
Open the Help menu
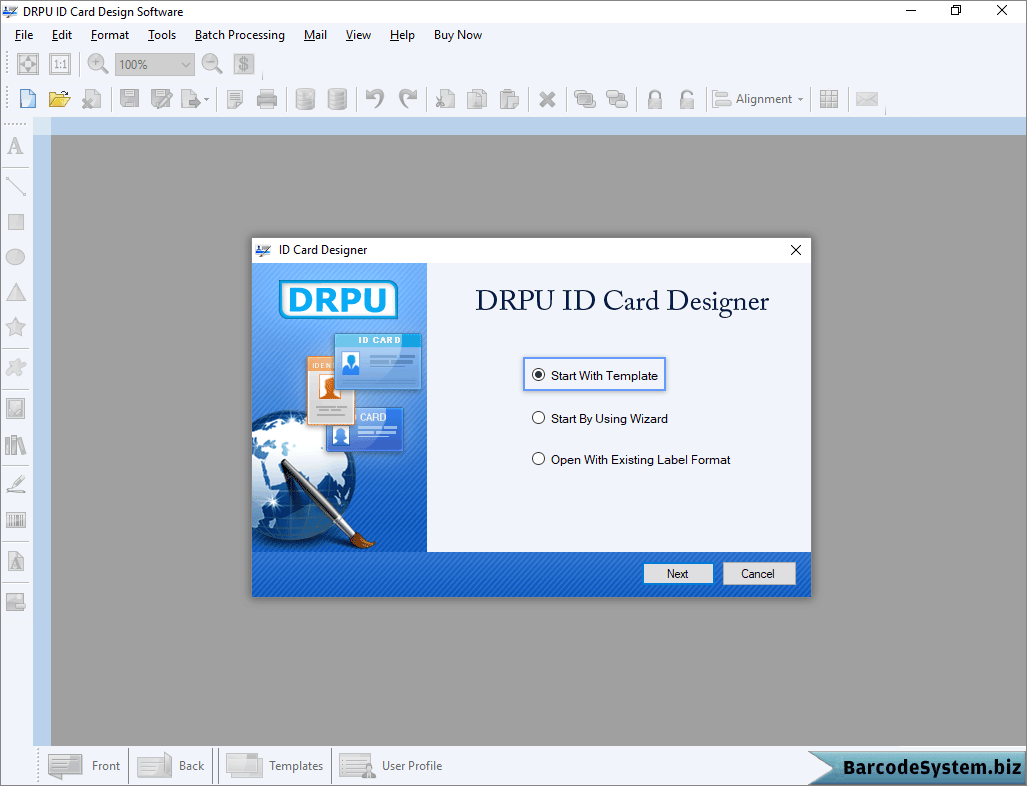pos(402,35)
